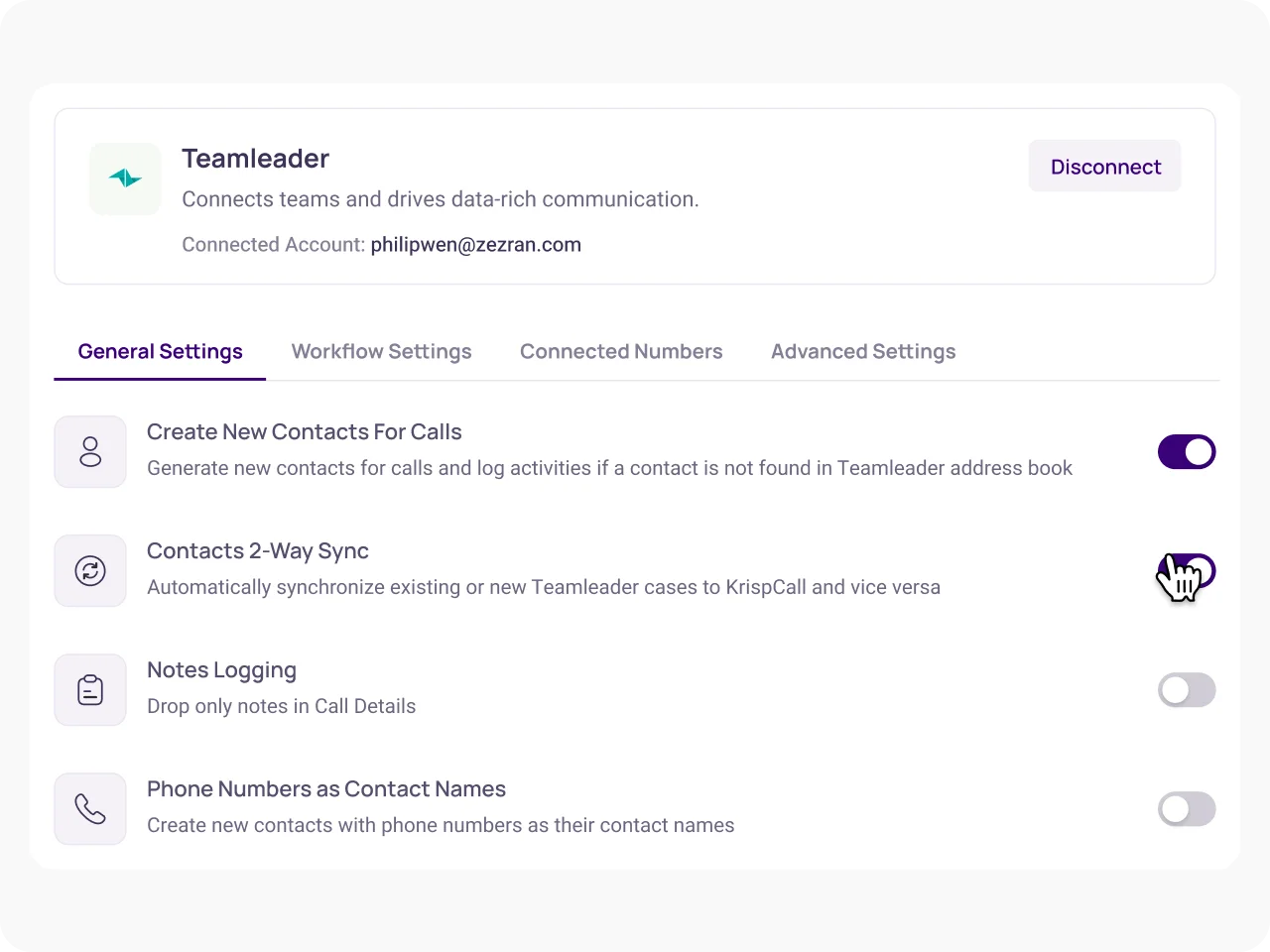The height and width of the screenshot is (952, 1270).
Task: Enable the Notes Logging switch
Action: (1187, 690)
